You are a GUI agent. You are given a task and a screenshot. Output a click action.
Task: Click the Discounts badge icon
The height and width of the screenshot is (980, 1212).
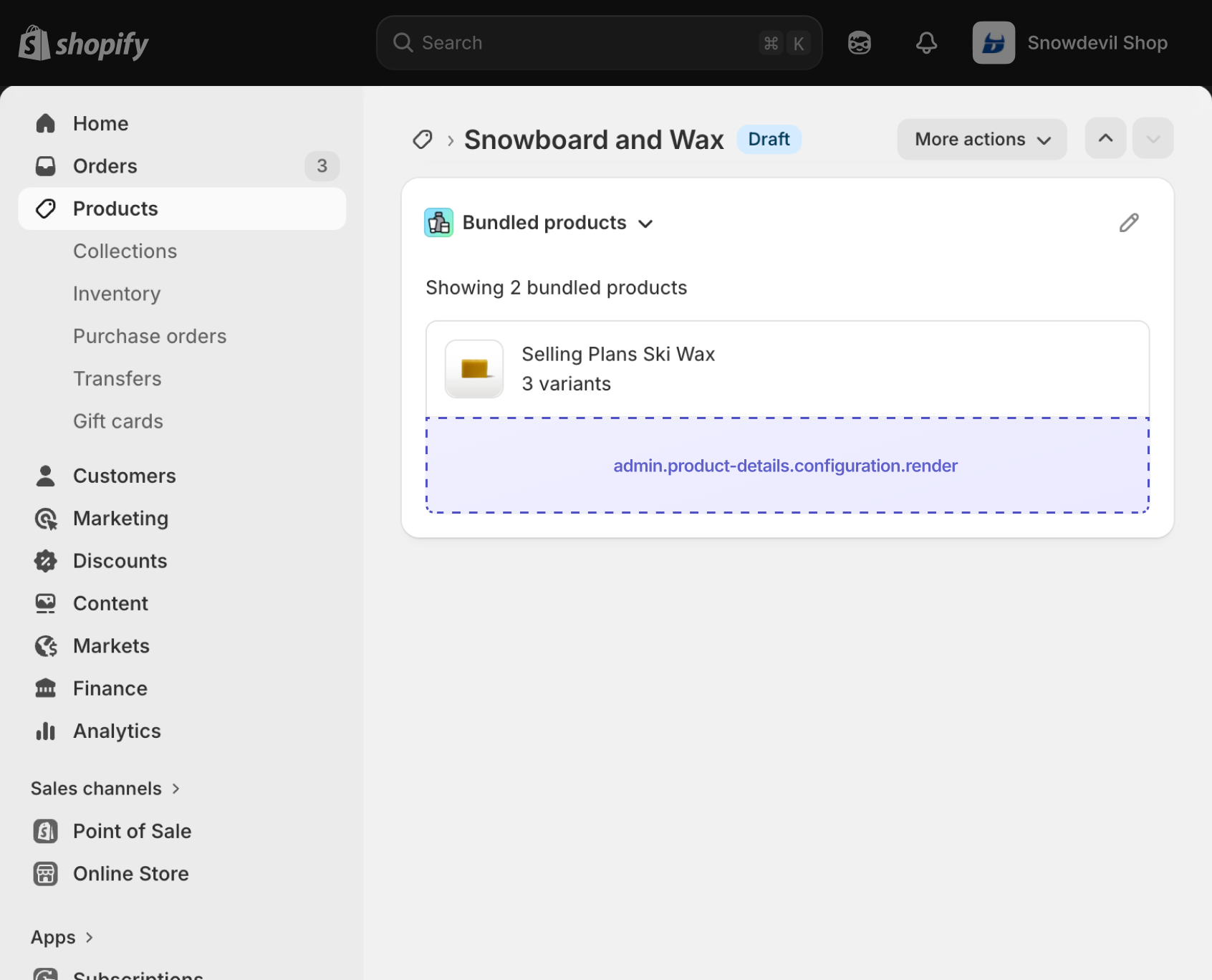tap(46, 561)
